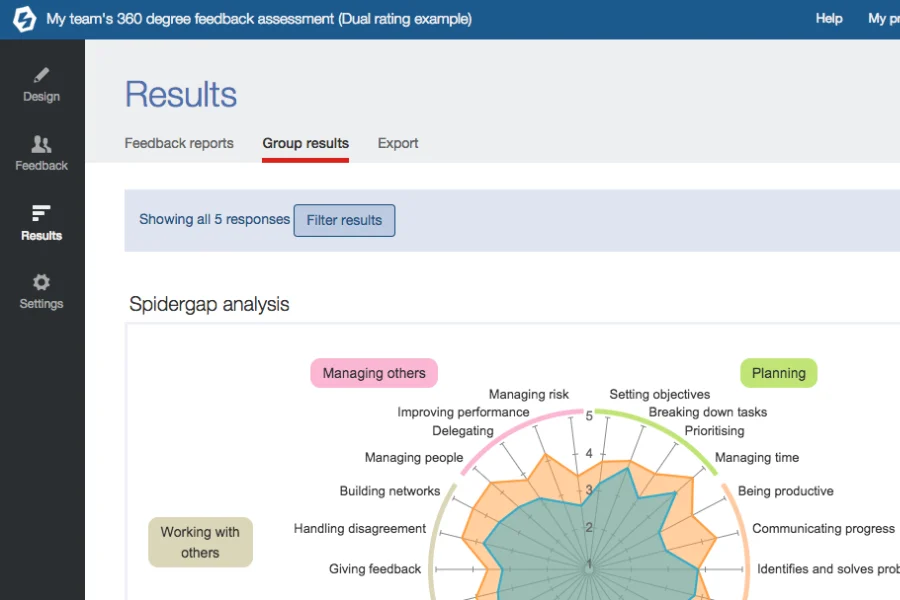Image resolution: width=900 pixels, height=600 pixels.
Task: Select the Results bars icon
Action: pos(41,213)
